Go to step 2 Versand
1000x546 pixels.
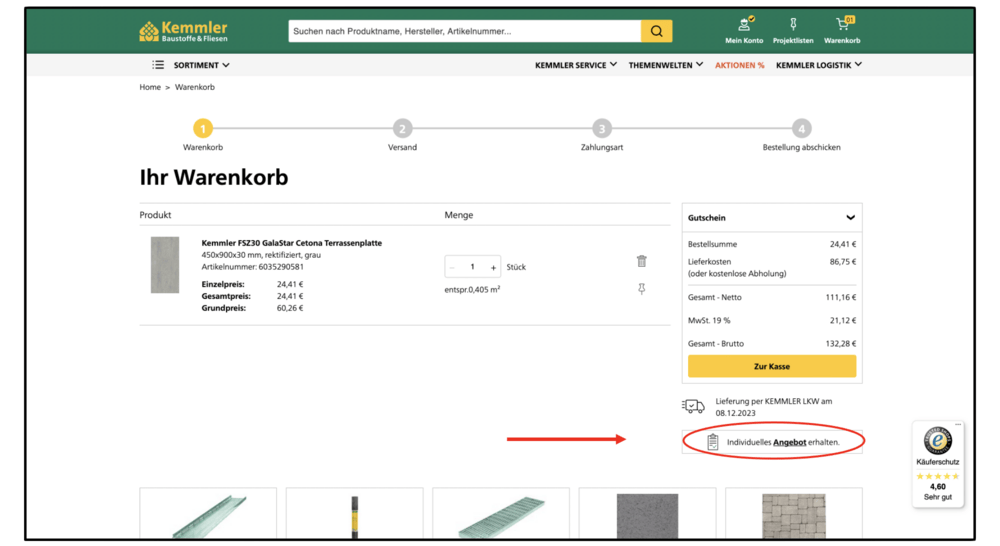tap(402, 129)
